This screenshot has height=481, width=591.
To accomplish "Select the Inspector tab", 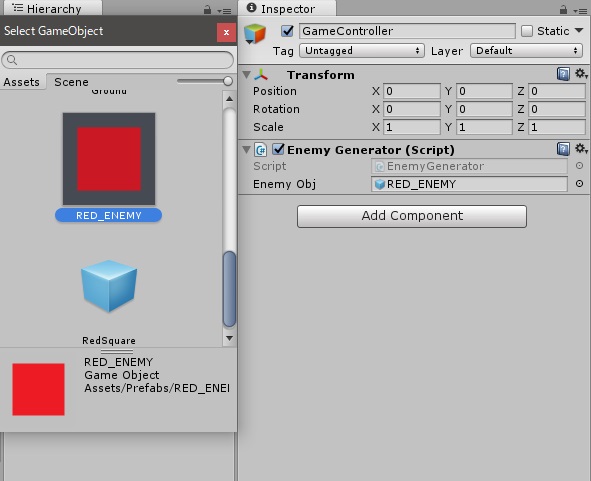I will point(287,9).
